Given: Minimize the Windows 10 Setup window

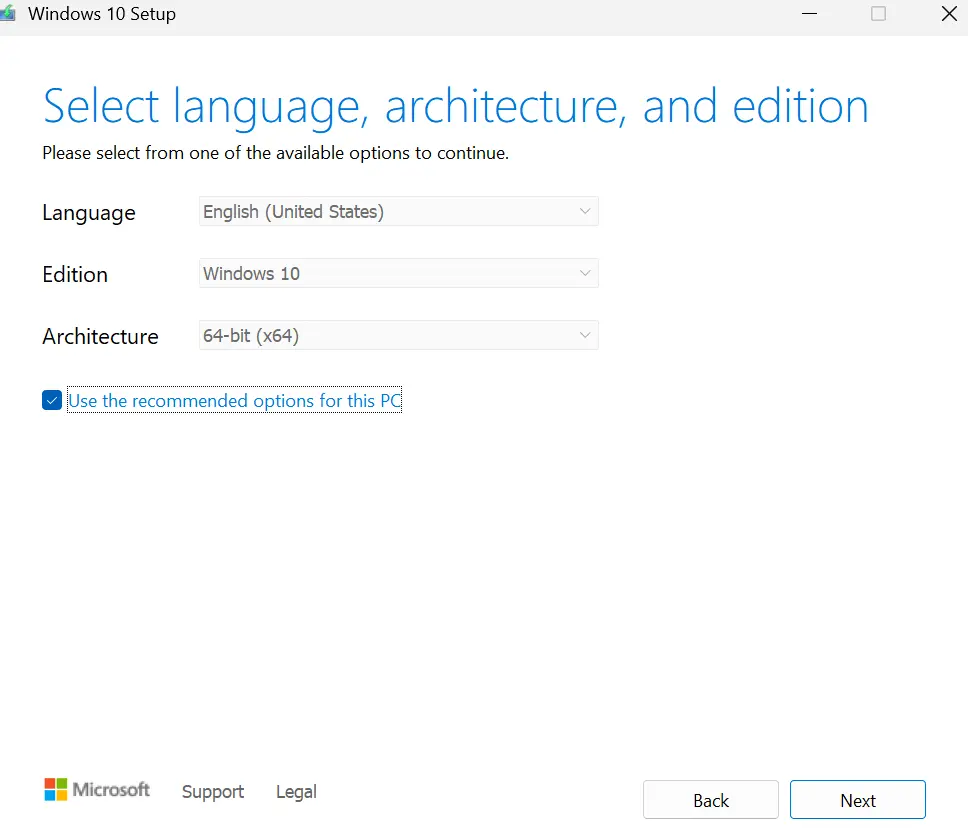Looking at the screenshot, I should pos(811,14).
